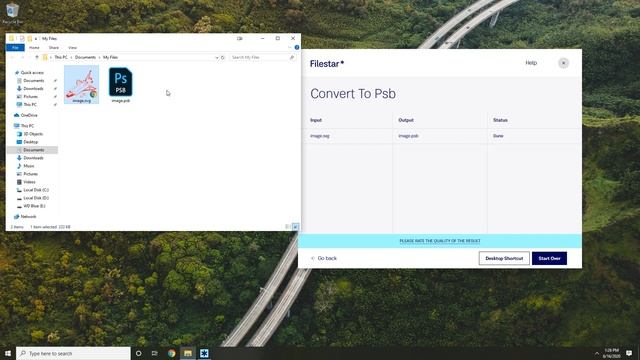The width and height of the screenshot is (640, 360).
Task: Click My Files in the address bar path
Action: coord(110,58)
